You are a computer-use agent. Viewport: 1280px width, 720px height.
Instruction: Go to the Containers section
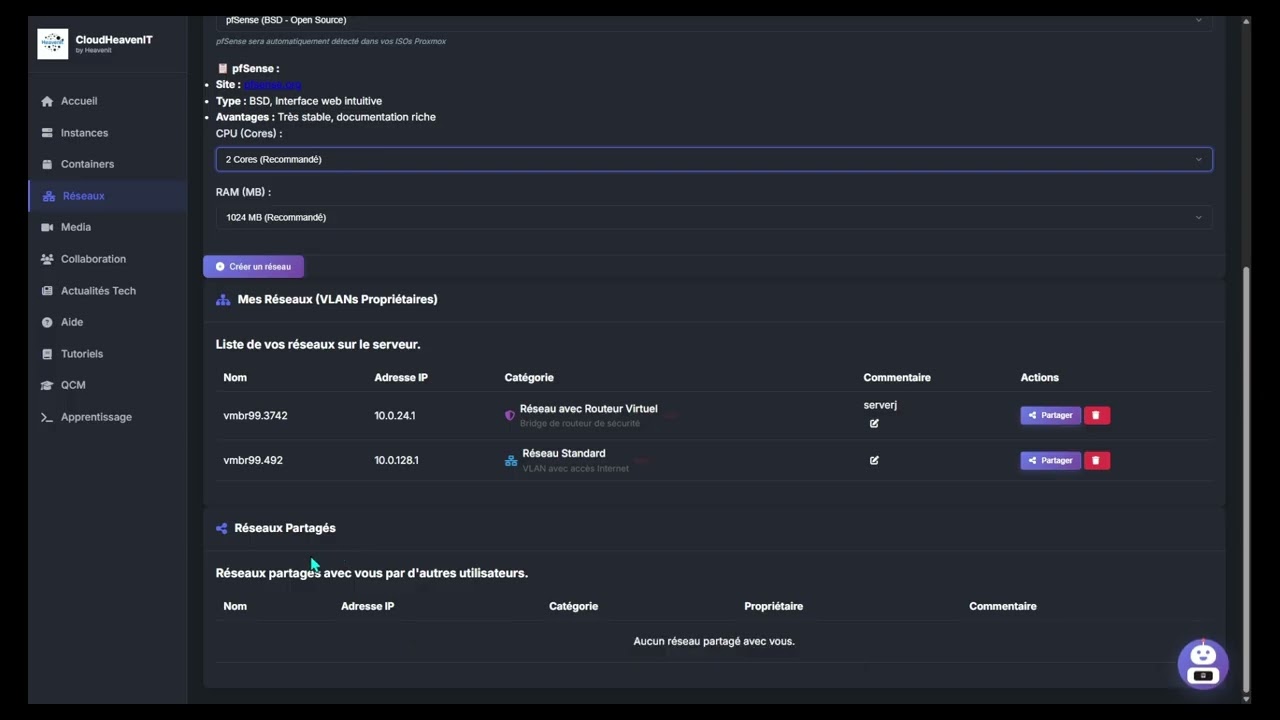click(87, 164)
